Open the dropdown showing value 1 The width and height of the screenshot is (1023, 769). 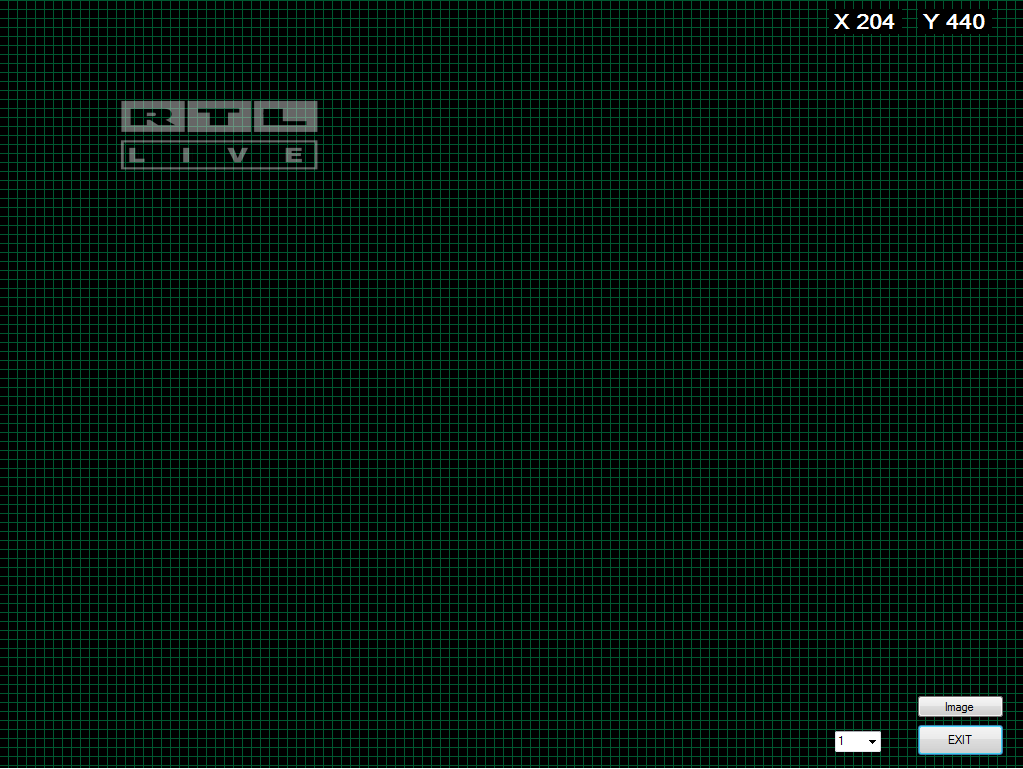click(x=857, y=741)
